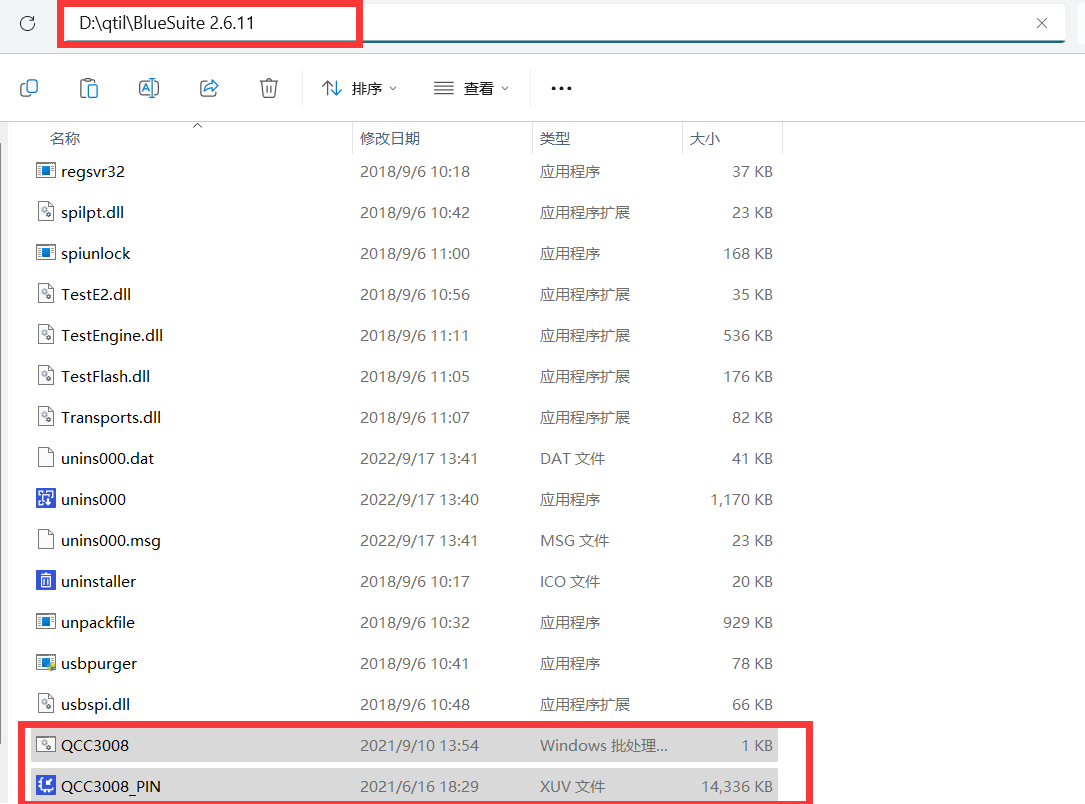
Task: Click the file name TestE2.dll
Action: coord(96,294)
